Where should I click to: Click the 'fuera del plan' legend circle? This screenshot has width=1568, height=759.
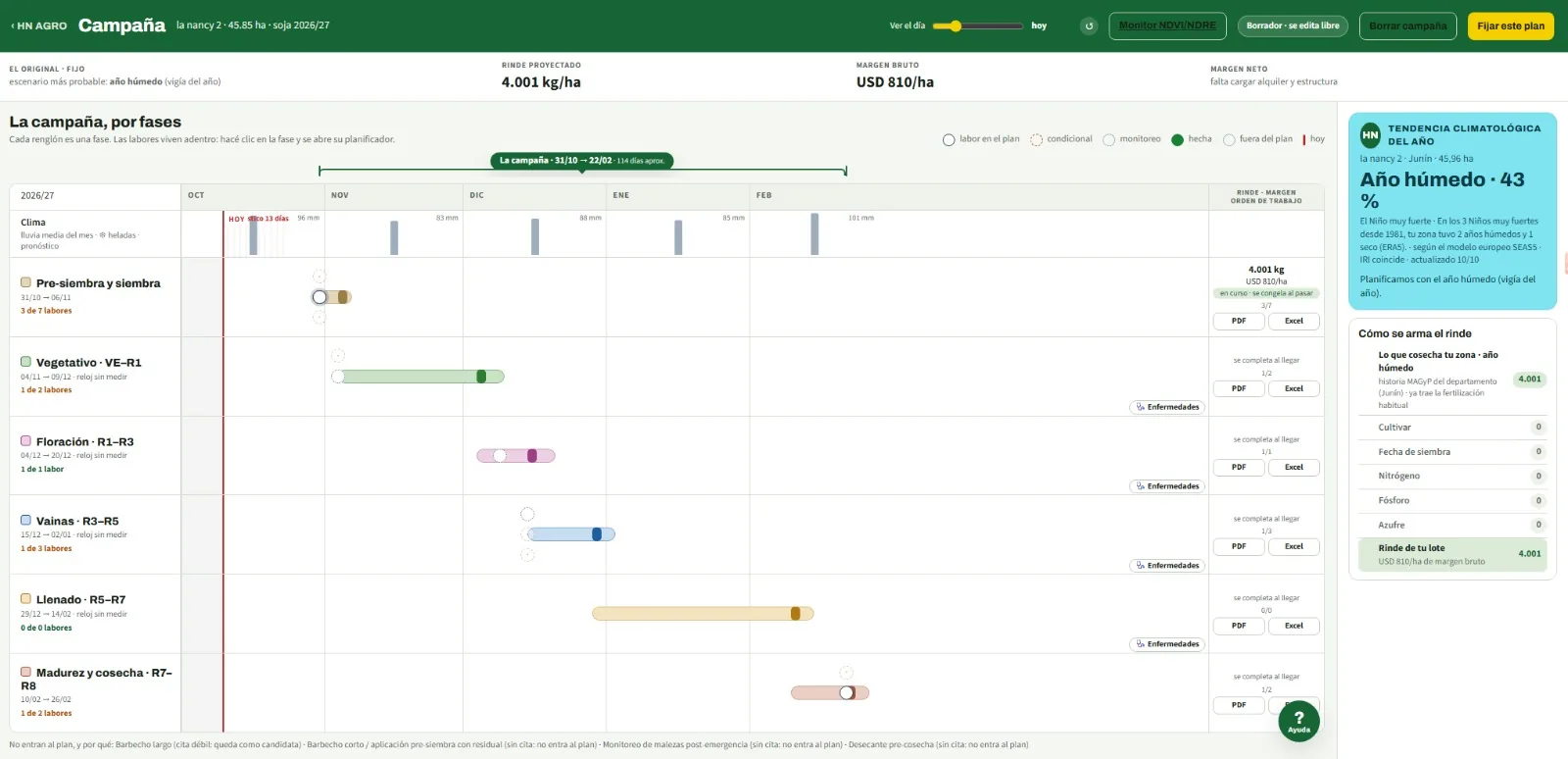(x=1229, y=140)
